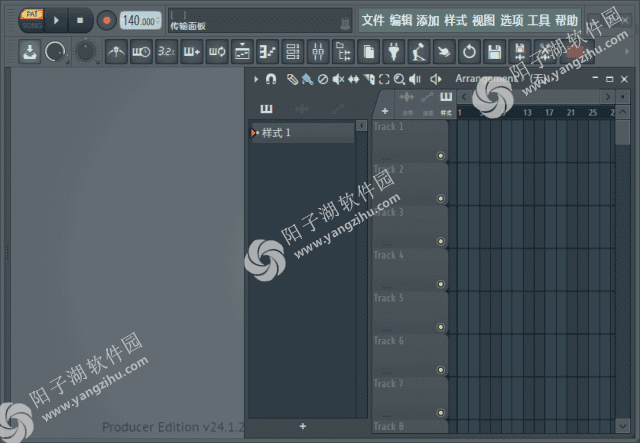This screenshot has height=443, width=640.
Task: Toggle the PAT/SONG mode switch
Action: [31, 19]
